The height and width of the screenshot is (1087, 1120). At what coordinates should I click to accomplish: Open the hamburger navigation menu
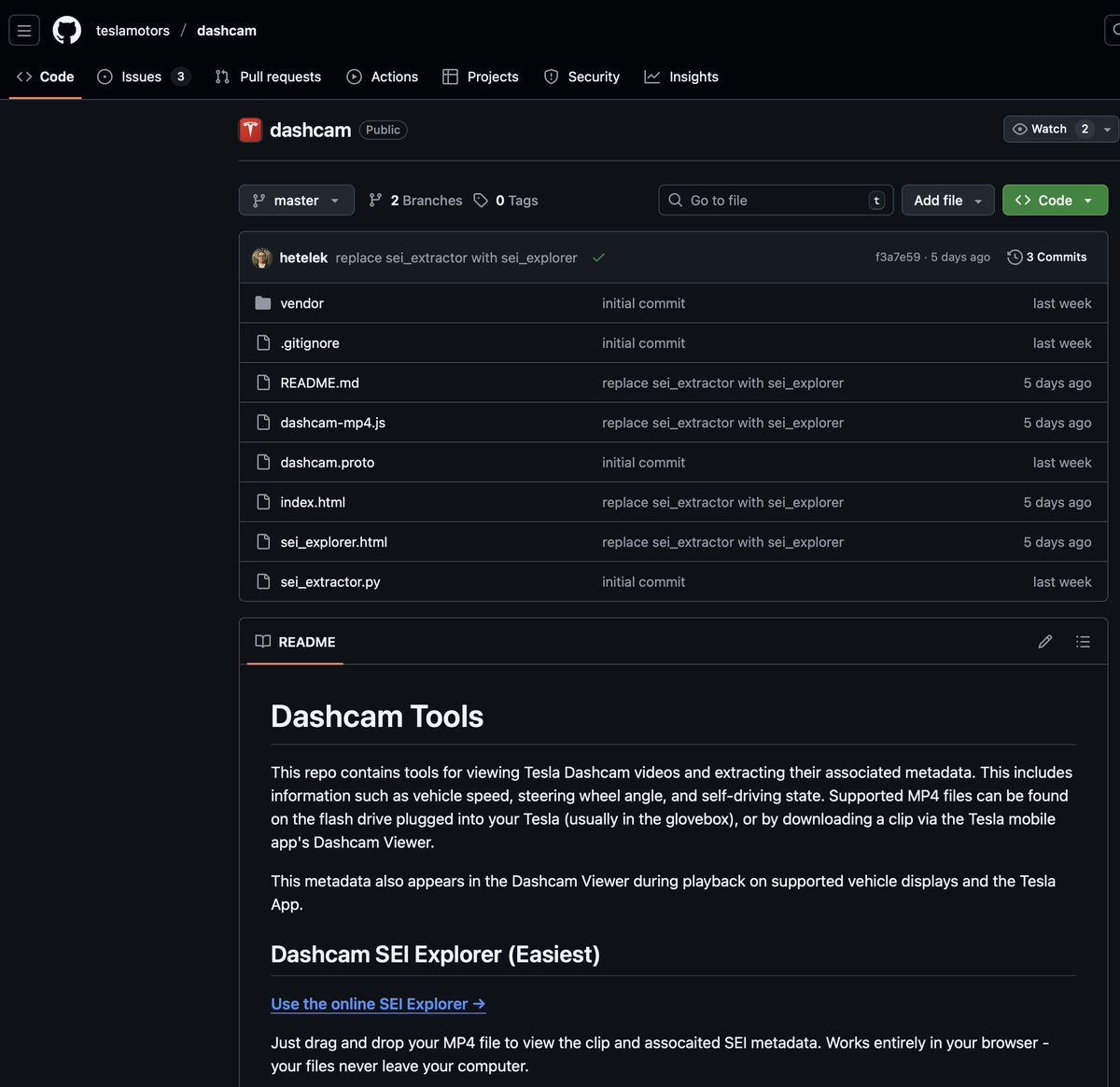pyautogui.click(x=24, y=31)
